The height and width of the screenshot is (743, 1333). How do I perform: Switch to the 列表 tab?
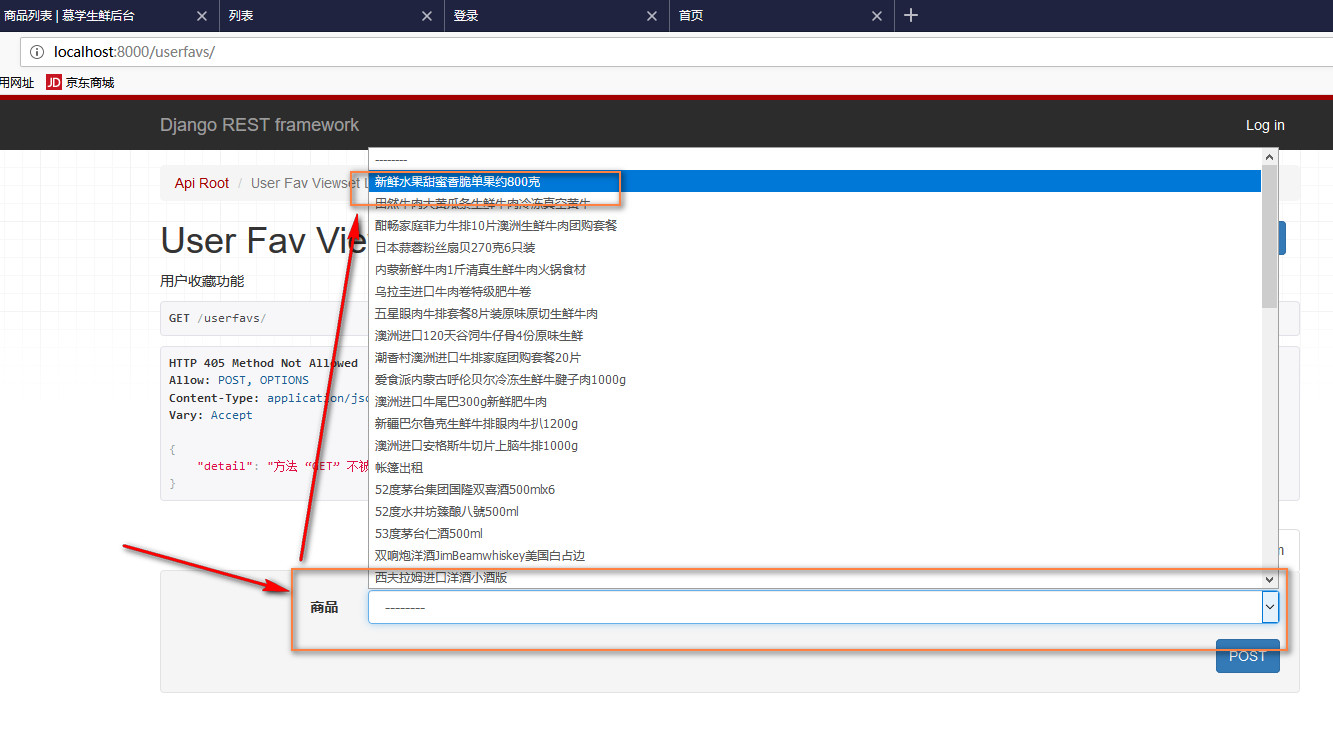pos(332,16)
